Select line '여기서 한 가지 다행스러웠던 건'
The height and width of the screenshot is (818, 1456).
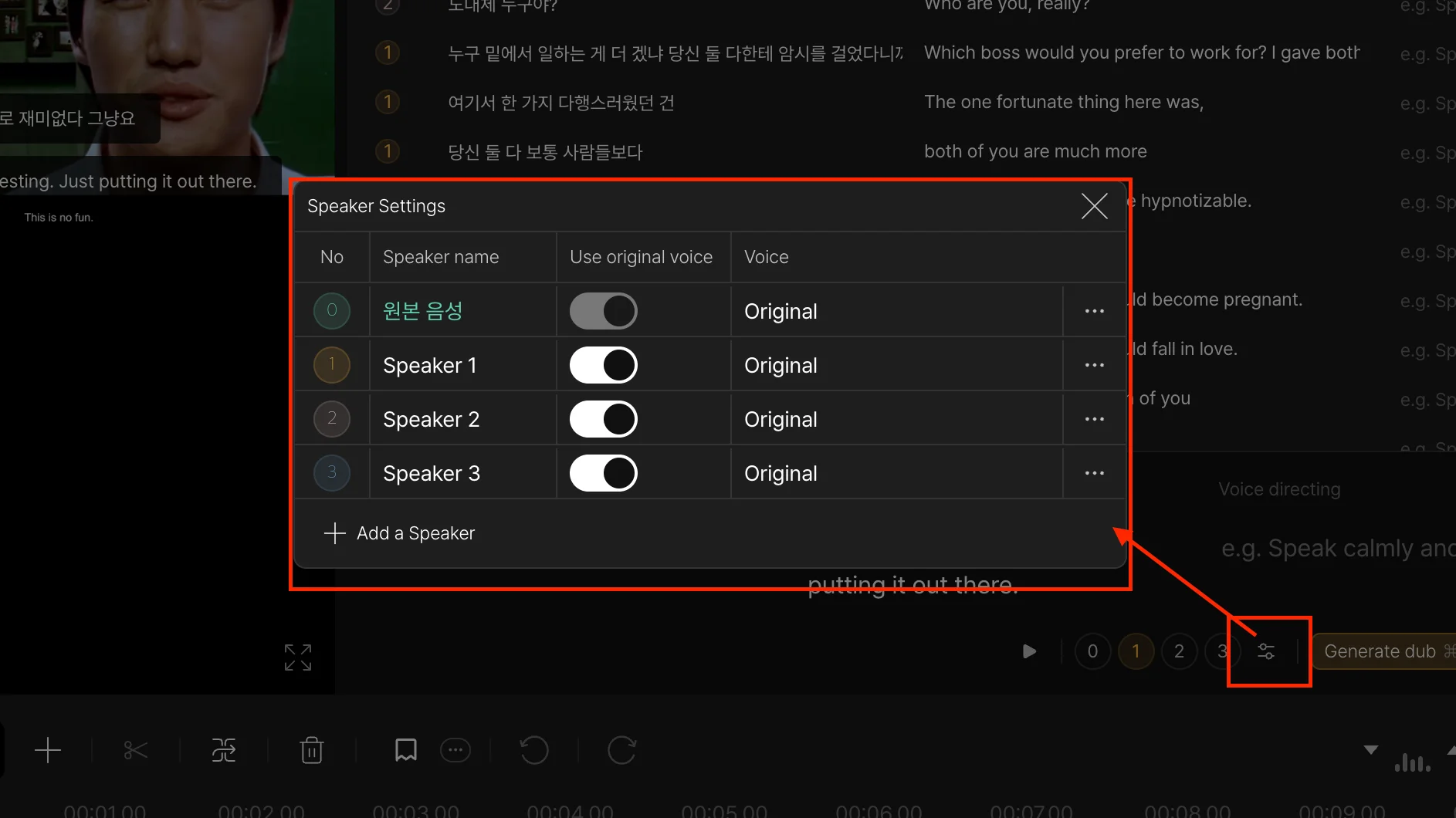561,103
